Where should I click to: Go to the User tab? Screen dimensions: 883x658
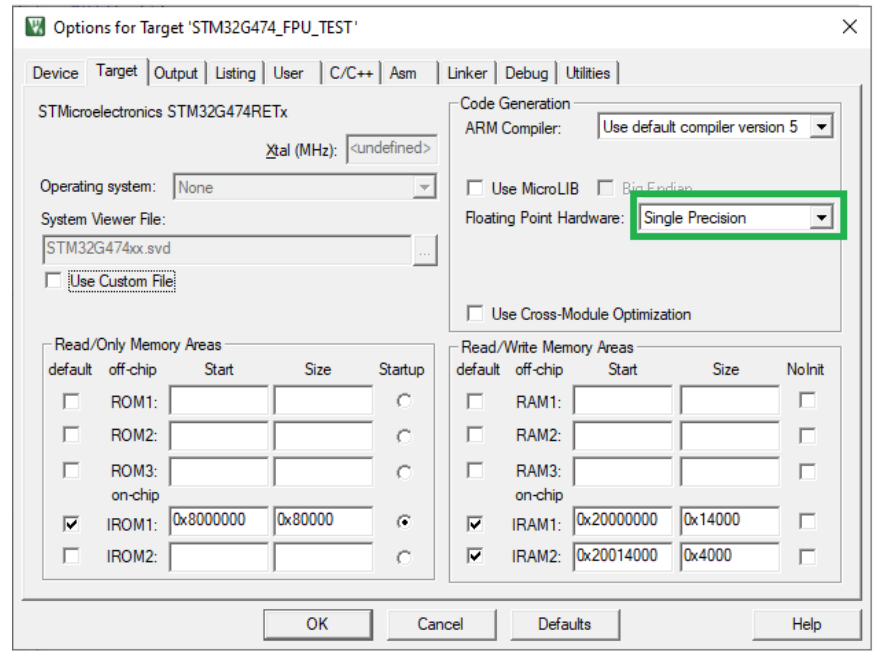click(x=288, y=73)
